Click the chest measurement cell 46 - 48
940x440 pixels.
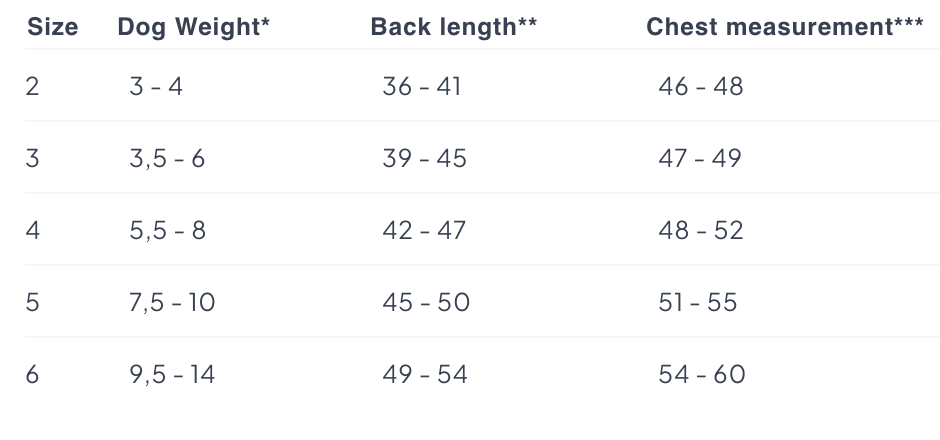point(701,86)
